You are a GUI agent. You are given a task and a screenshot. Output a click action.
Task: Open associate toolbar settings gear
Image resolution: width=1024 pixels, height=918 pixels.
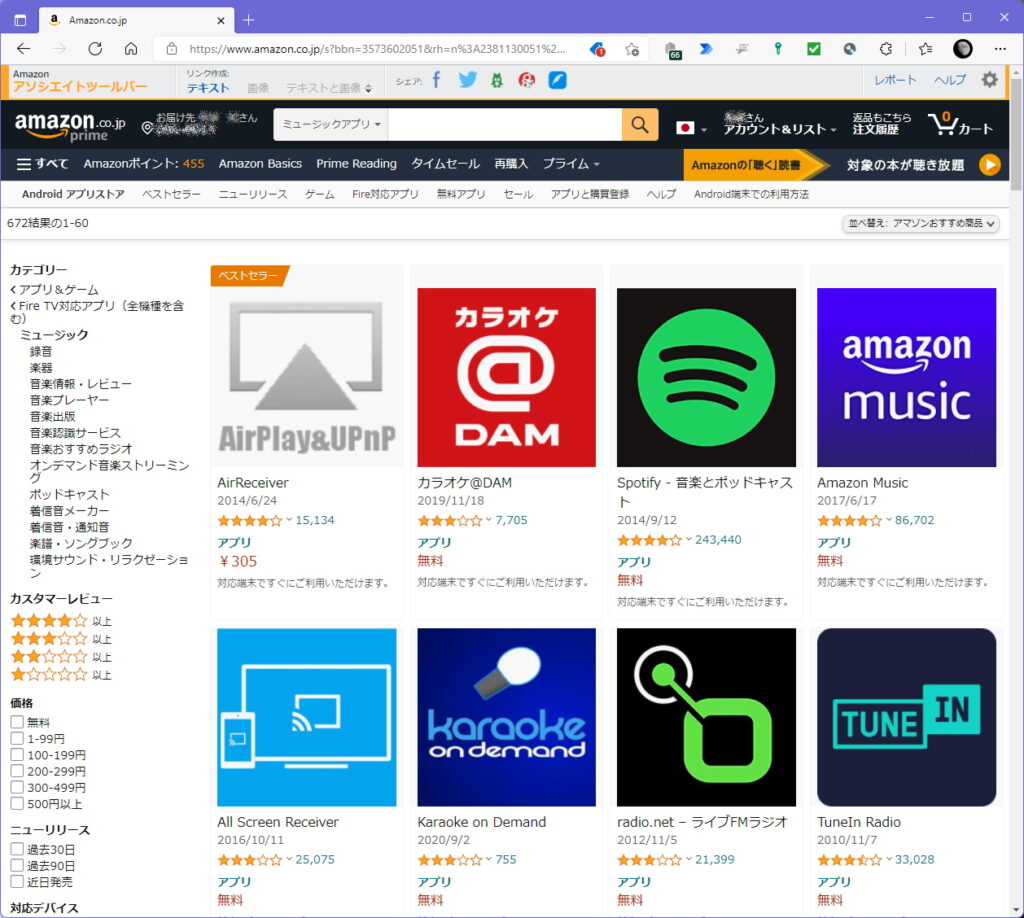[x=990, y=80]
